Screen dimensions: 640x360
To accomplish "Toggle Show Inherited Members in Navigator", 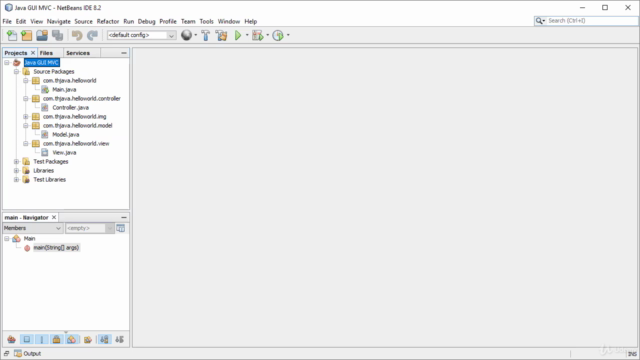I will click(11, 340).
